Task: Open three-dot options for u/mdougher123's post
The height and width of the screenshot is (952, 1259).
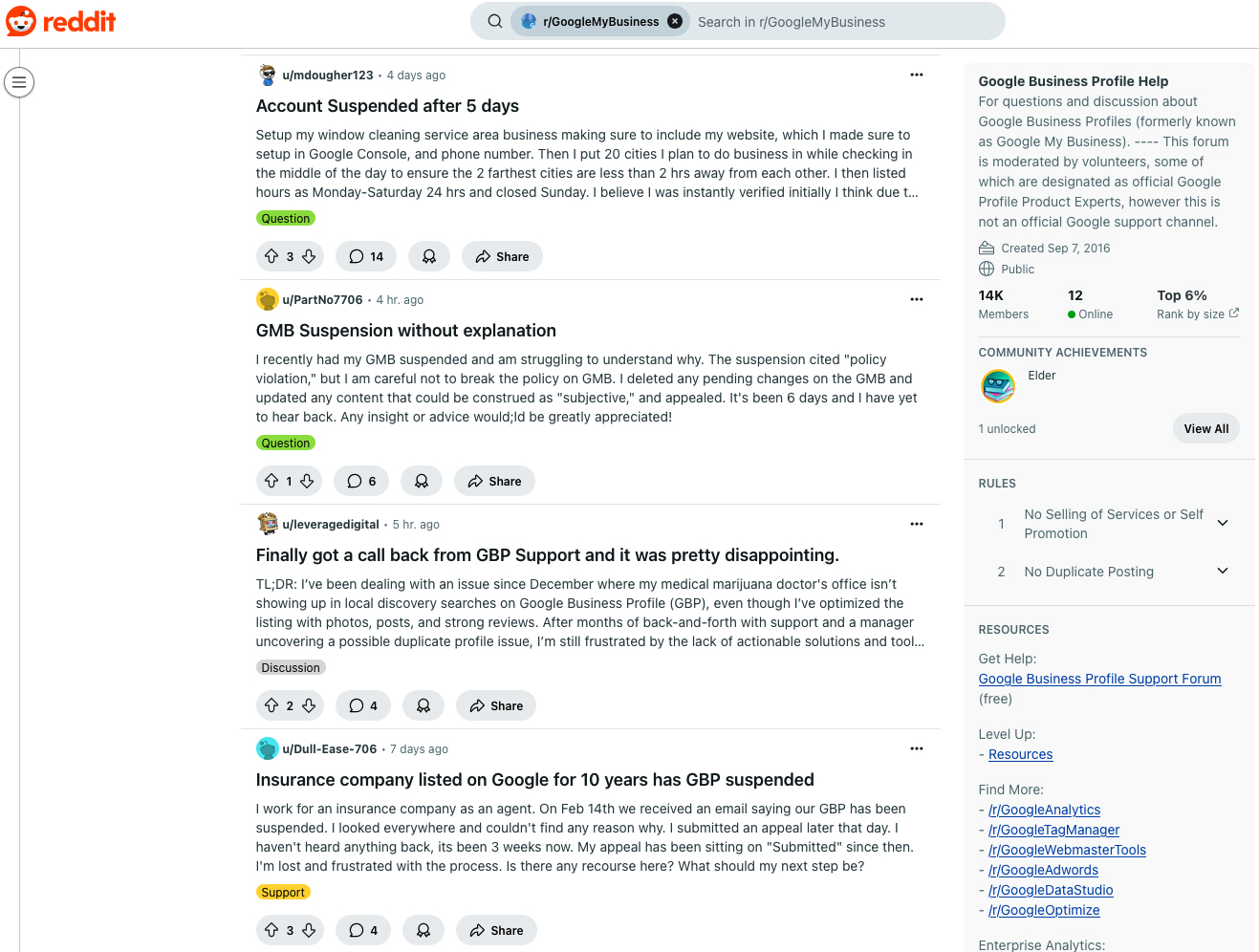Action: point(916,75)
